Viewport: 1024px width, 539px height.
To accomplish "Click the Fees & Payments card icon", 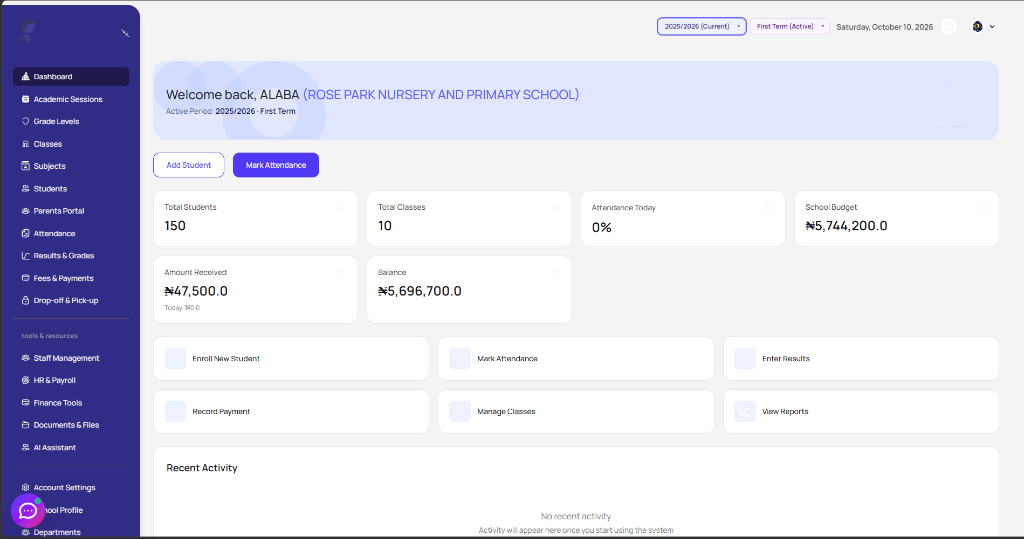I will click(x=25, y=278).
